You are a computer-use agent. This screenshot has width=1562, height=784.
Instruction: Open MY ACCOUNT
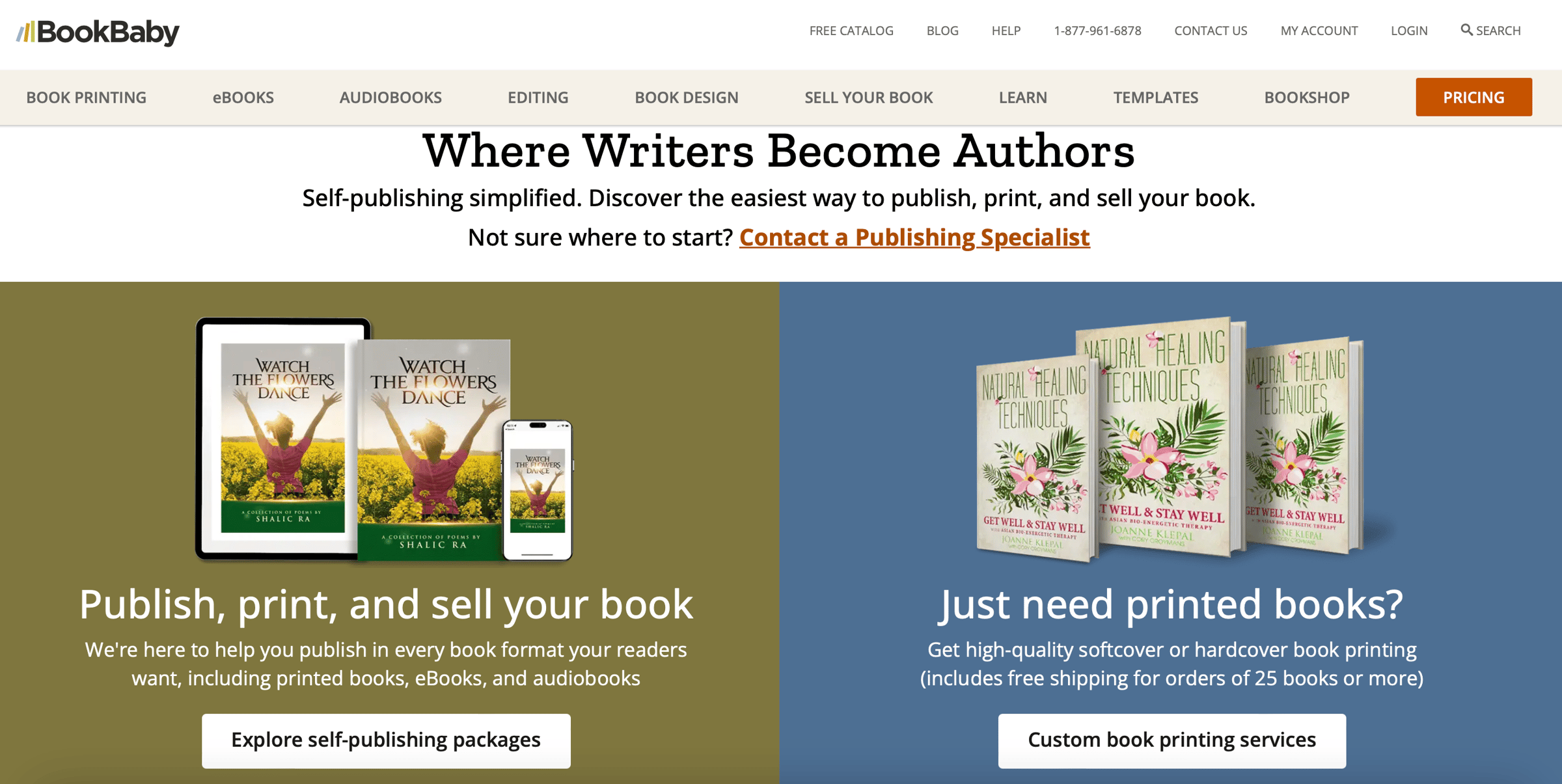click(1319, 31)
